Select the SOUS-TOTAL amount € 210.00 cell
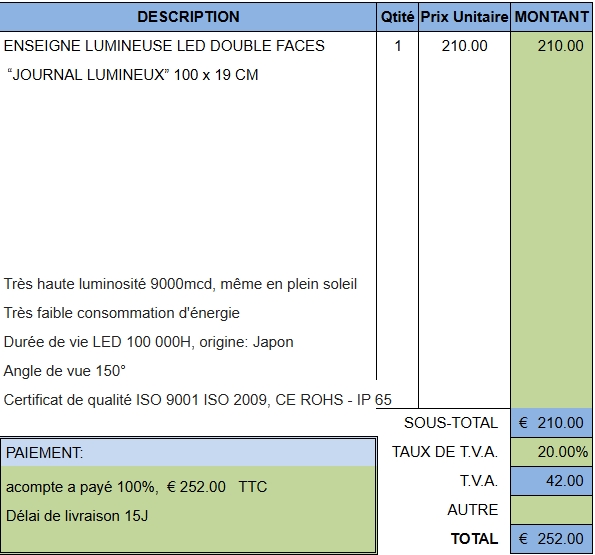This screenshot has width=595, height=555. (x=551, y=423)
